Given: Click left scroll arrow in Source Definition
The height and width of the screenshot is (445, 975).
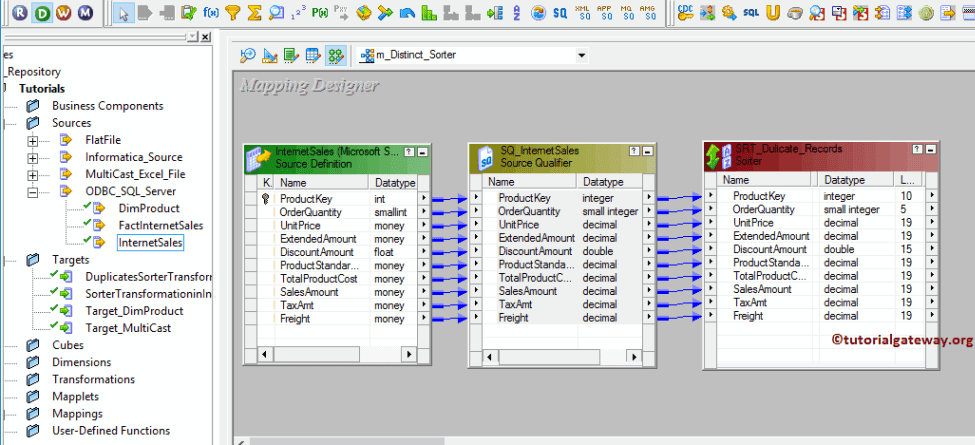Looking at the screenshot, I should coord(264,354).
